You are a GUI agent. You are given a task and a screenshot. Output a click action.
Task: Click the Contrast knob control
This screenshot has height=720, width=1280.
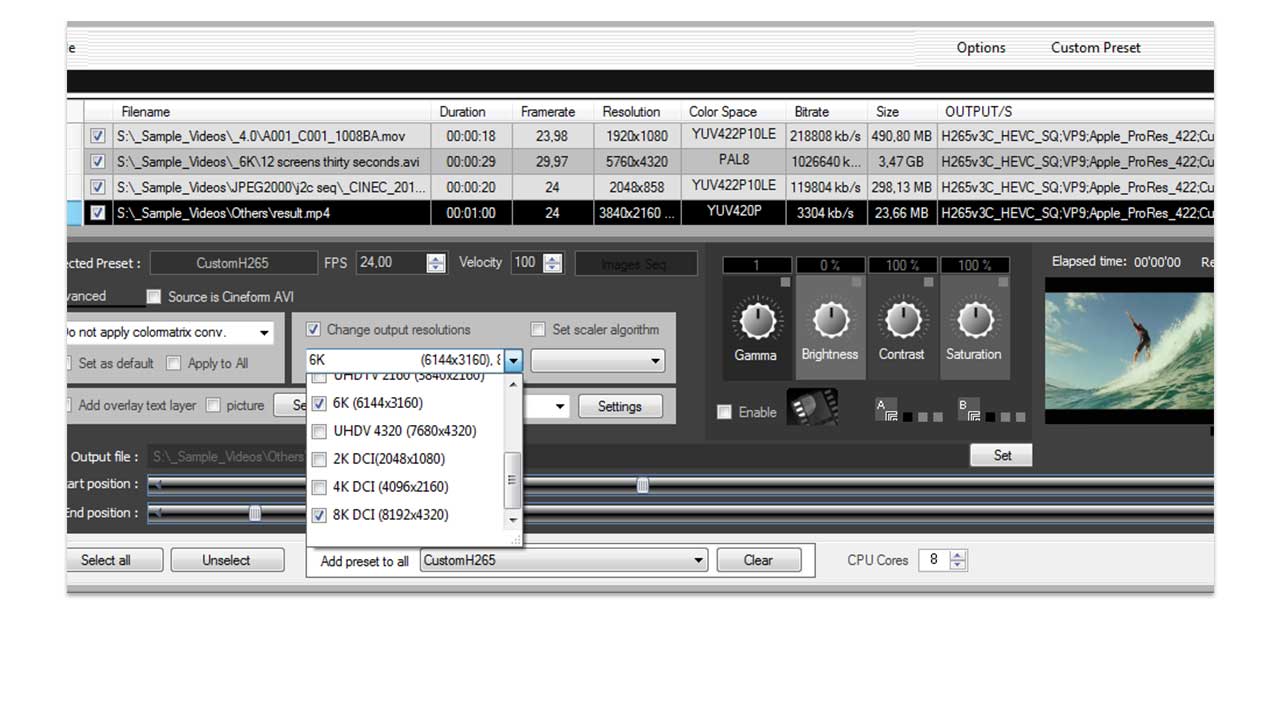point(902,321)
